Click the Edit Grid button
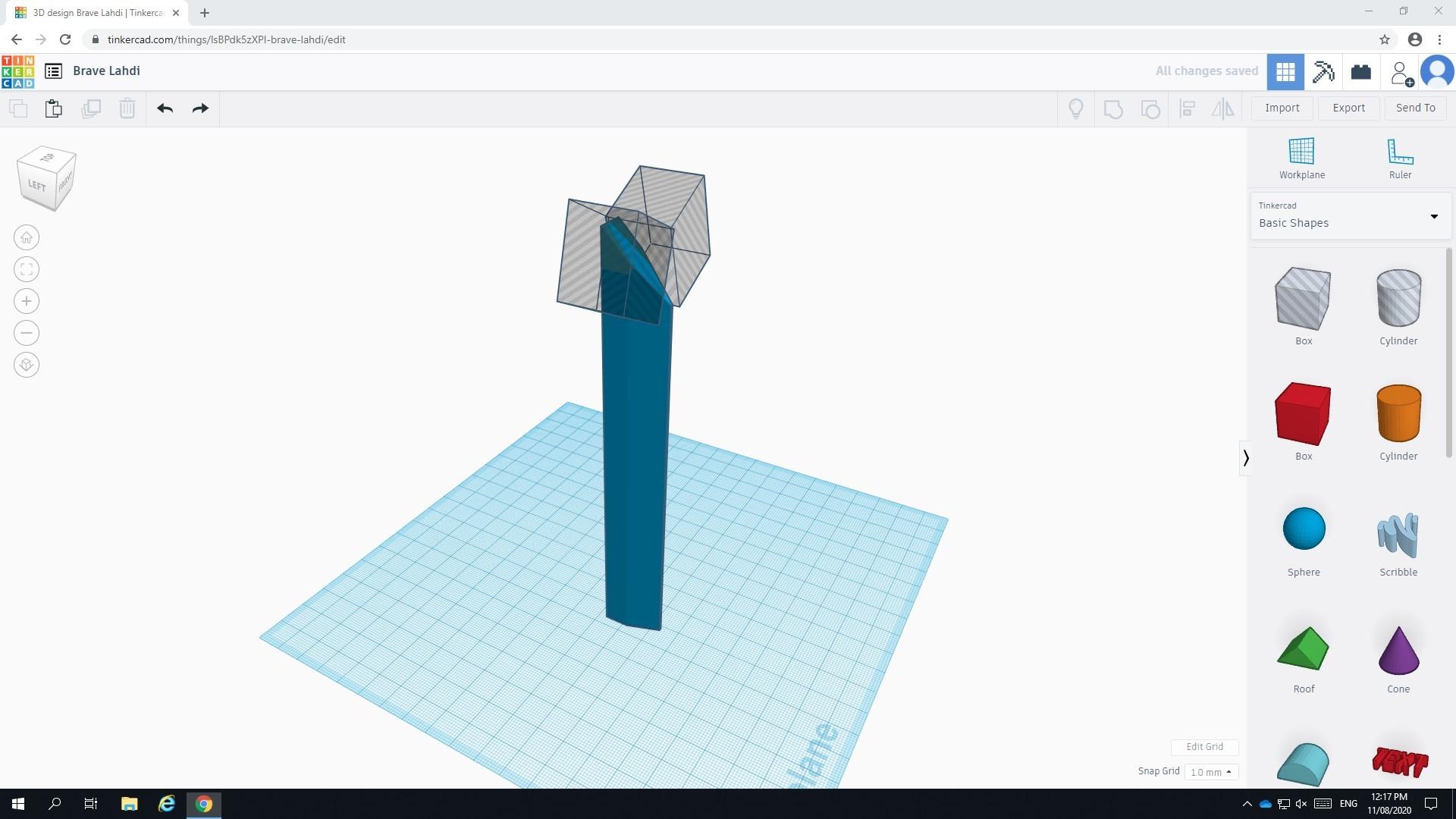This screenshot has width=1456, height=819. click(1204, 747)
